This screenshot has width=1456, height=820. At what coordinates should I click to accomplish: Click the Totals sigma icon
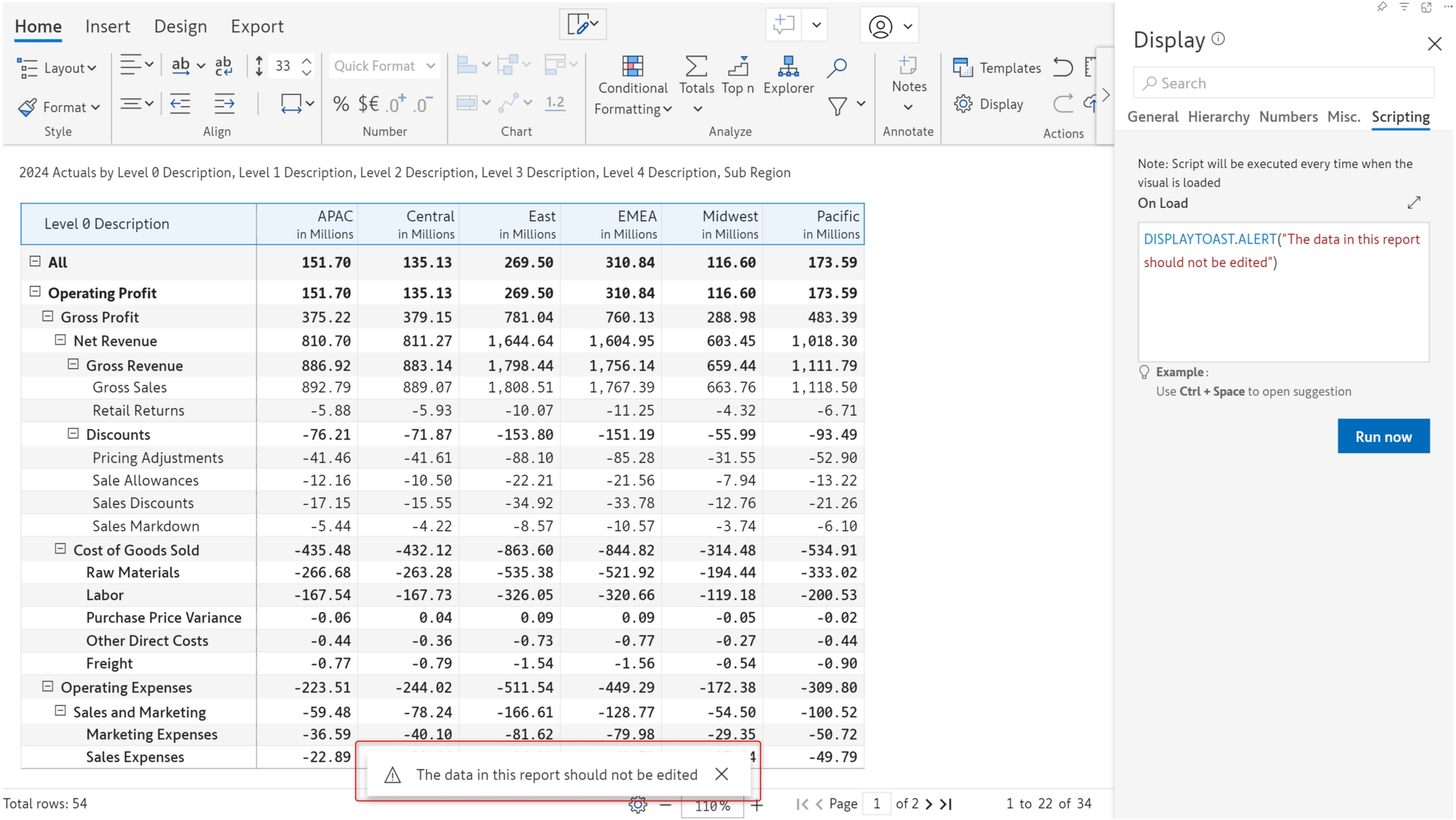tap(695, 66)
